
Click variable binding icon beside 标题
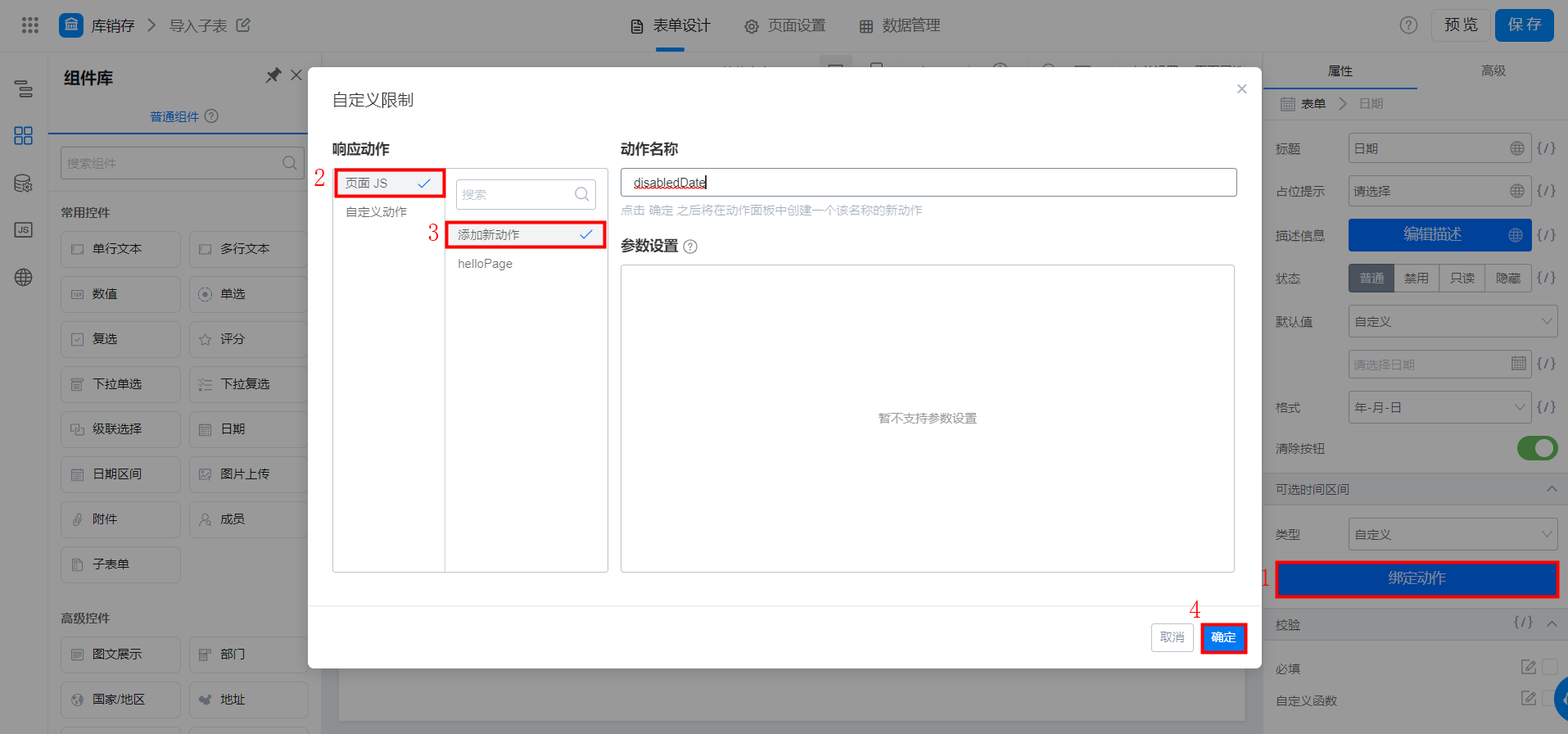click(1546, 148)
